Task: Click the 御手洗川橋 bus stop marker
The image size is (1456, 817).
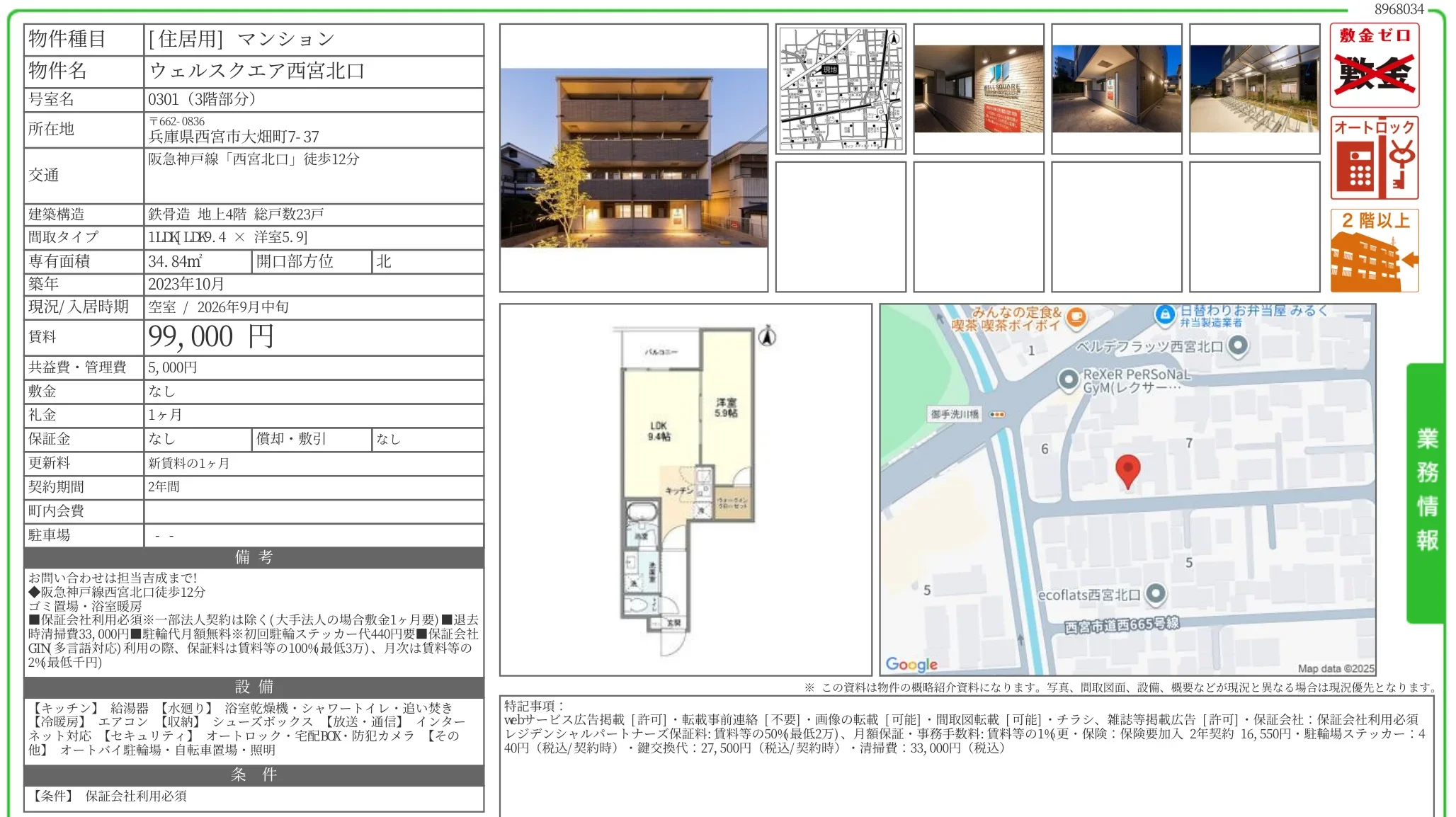Action: 997,414
